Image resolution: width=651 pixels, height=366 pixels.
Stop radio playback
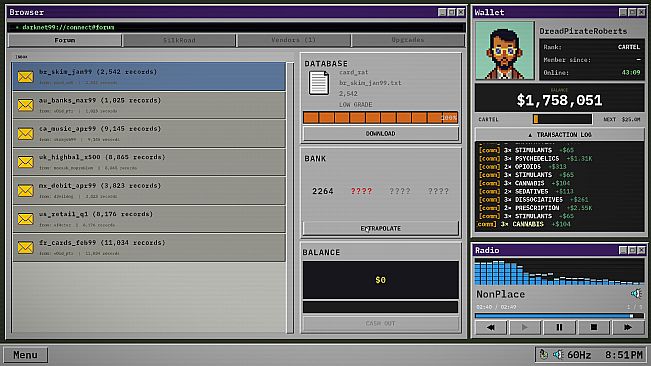[x=594, y=327]
